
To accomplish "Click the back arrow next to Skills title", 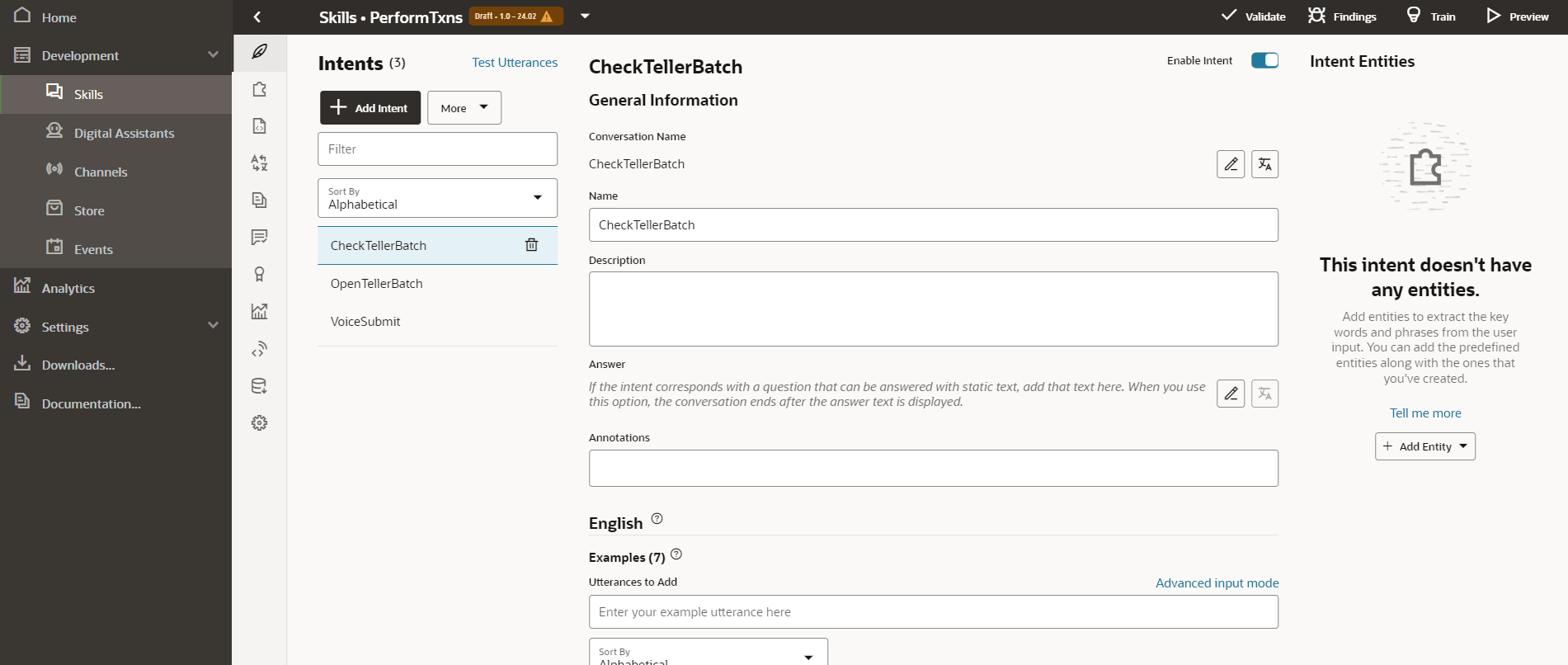I will [x=257, y=17].
